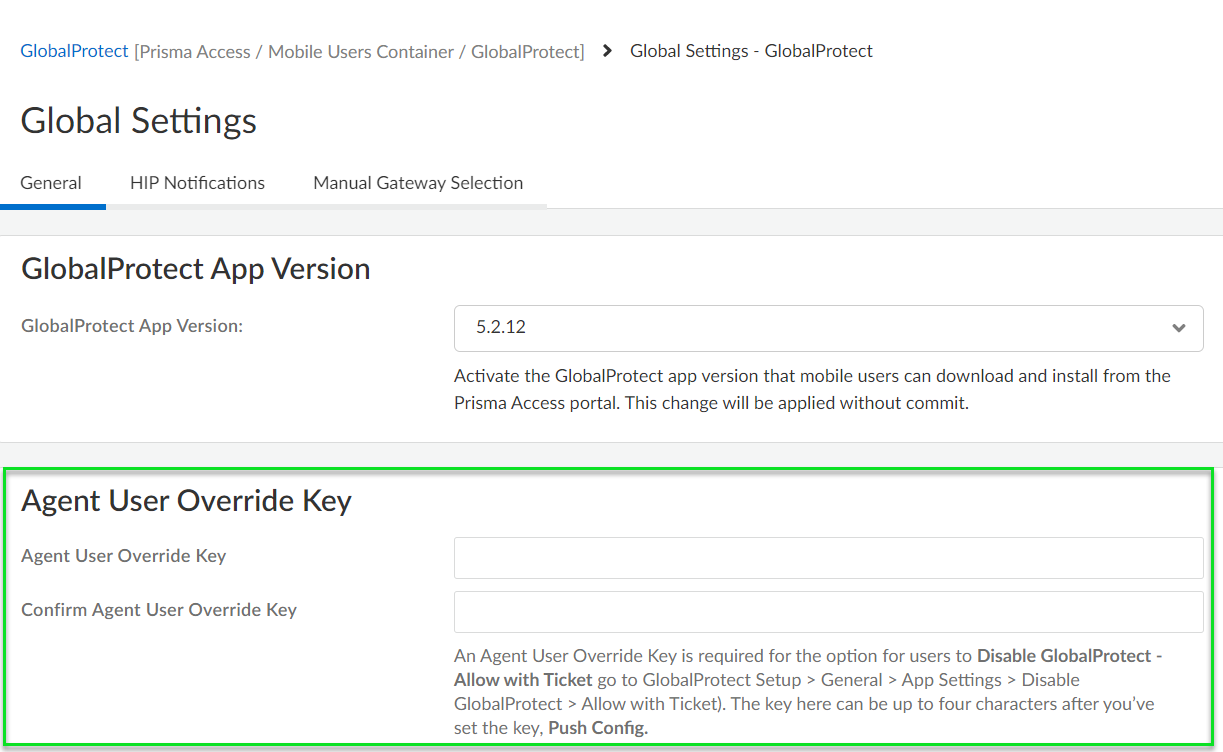Click the 'GlobalProtect App Version:' field label
Screen dimensions: 1223x752
pos(132,326)
